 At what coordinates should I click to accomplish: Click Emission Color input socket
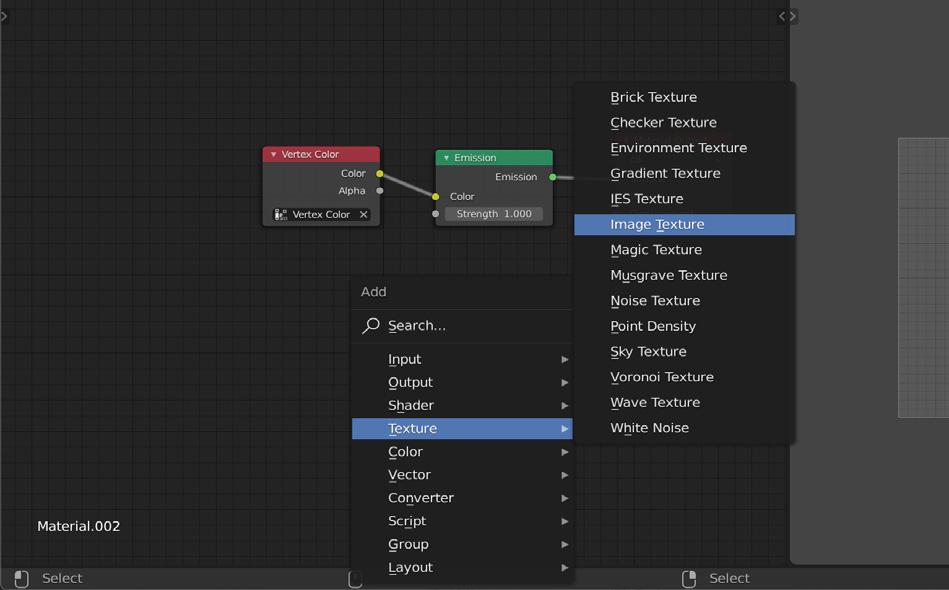tap(435, 197)
